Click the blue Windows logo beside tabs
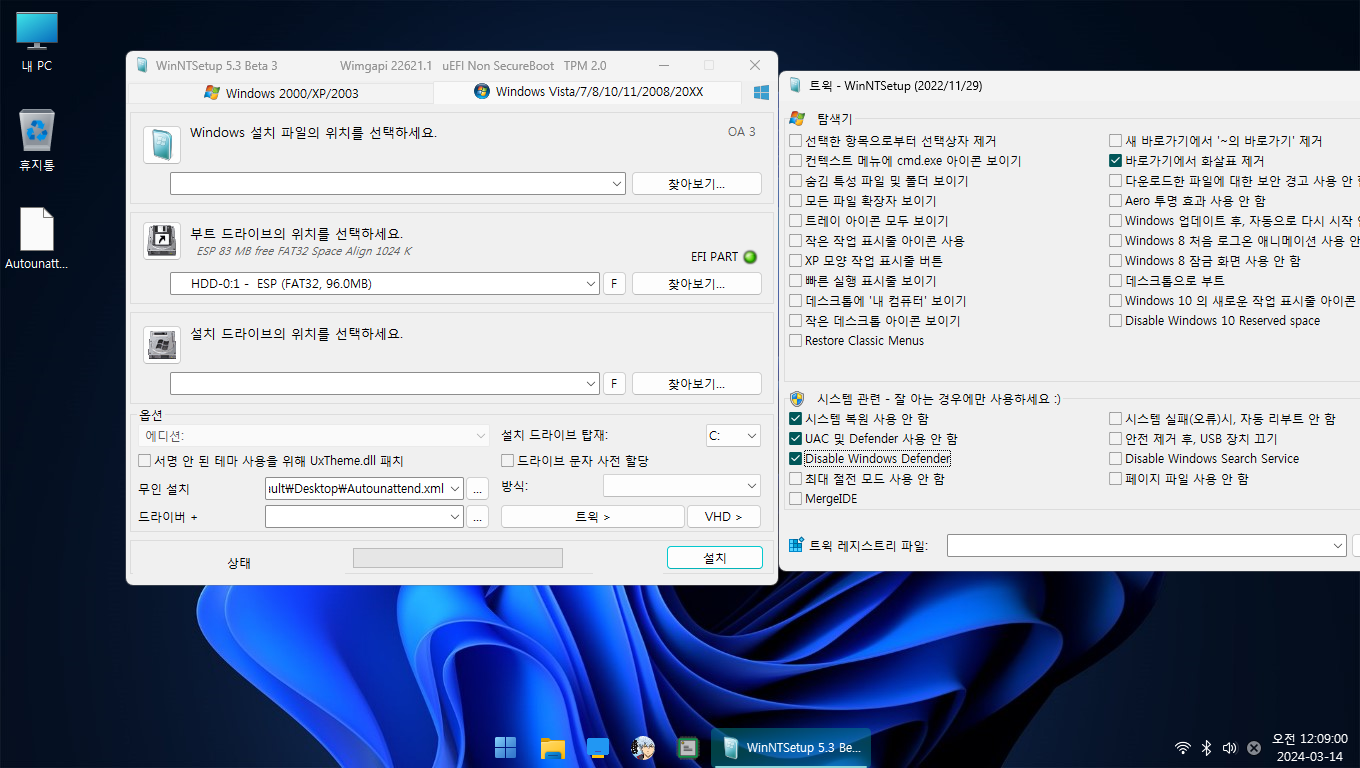The width and height of the screenshot is (1360, 768). pyautogui.click(x=761, y=92)
